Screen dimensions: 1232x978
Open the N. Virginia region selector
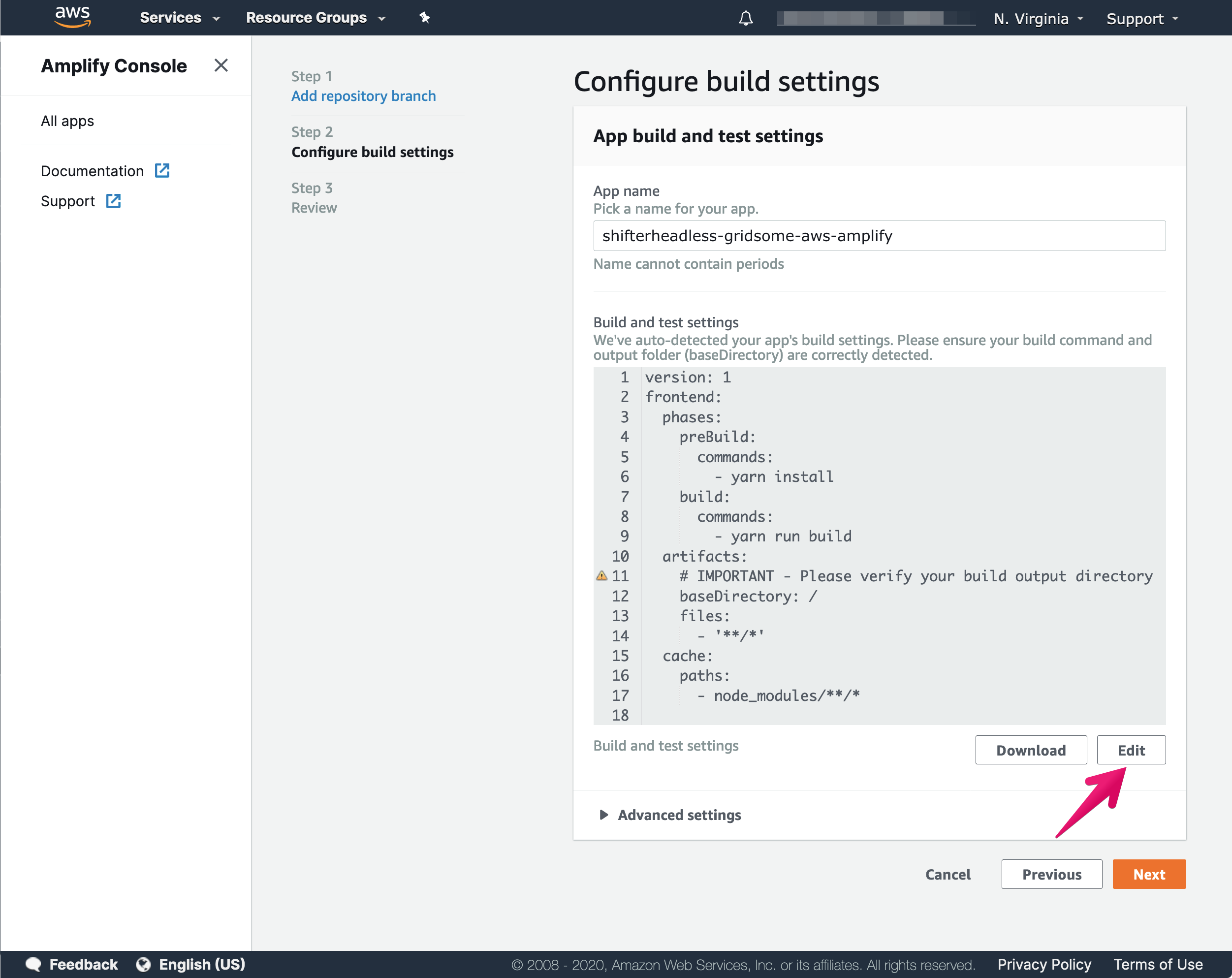[1038, 19]
